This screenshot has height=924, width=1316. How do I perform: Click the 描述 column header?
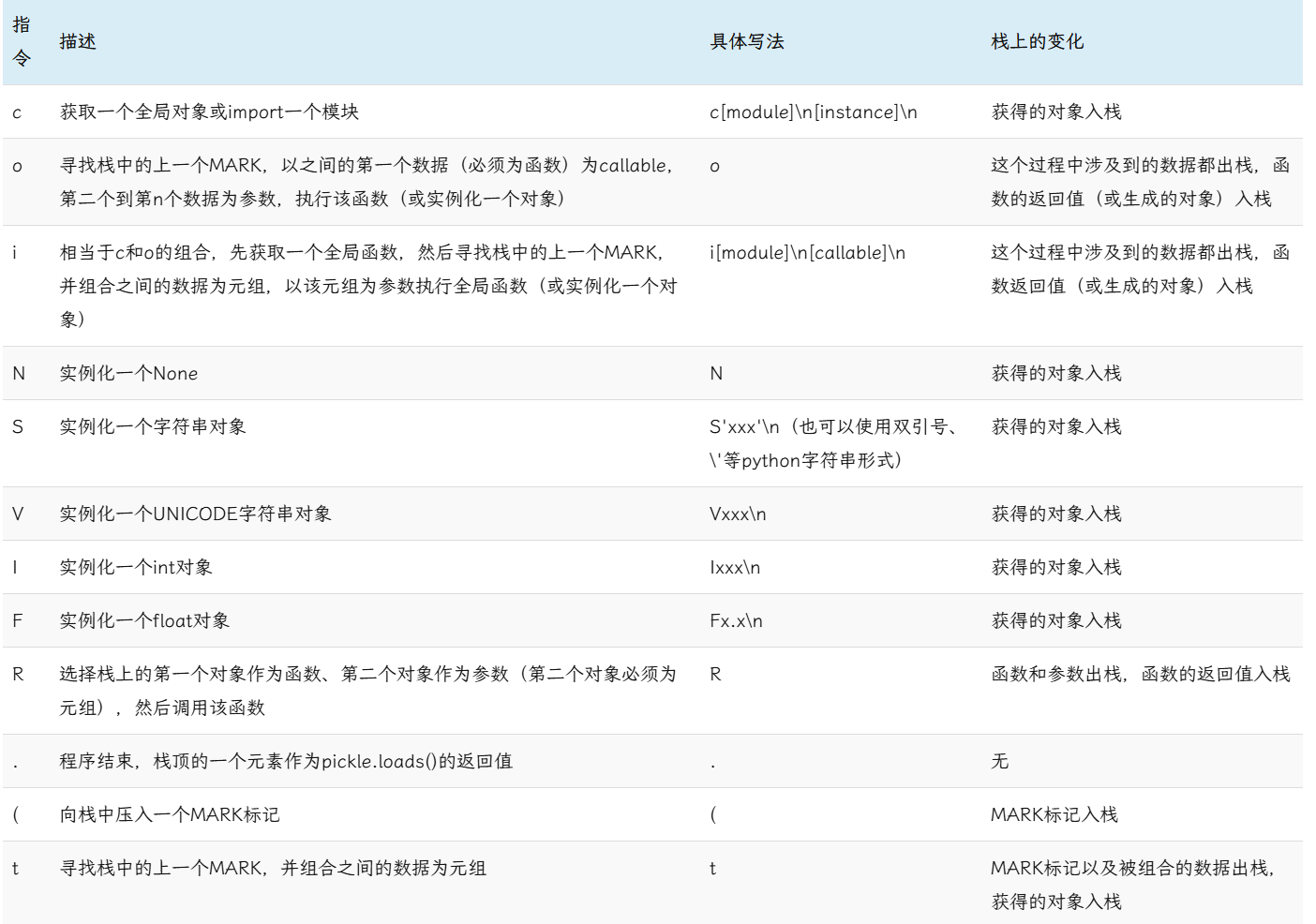click(x=78, y=41)
